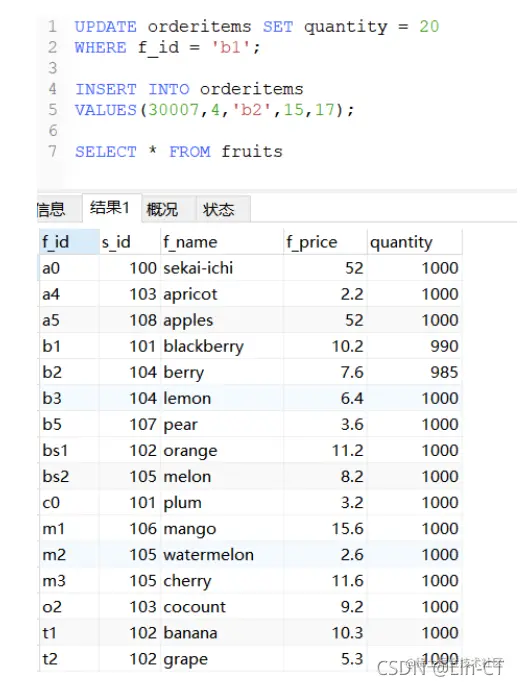Open the 状态 tab

click(223, 209)
